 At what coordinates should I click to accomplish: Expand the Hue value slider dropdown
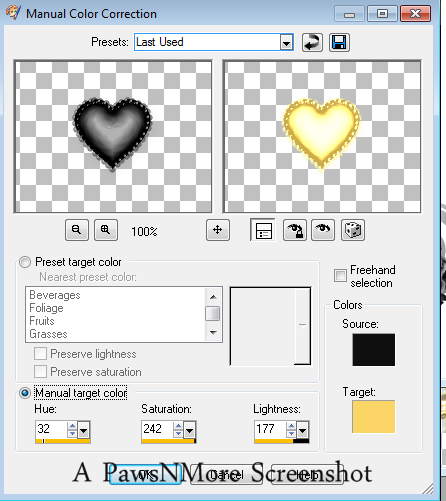pos(83,431)
